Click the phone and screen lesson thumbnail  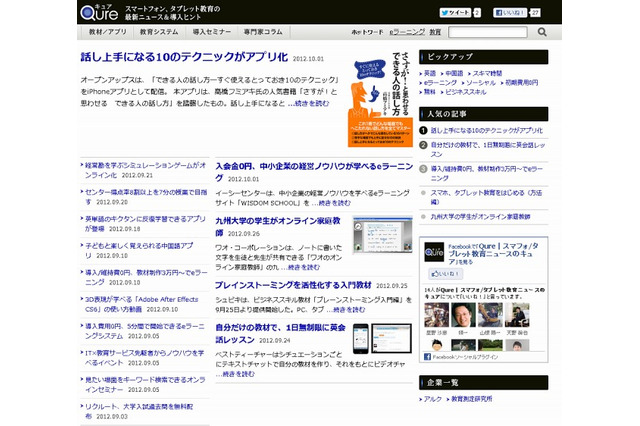[382, 338]
